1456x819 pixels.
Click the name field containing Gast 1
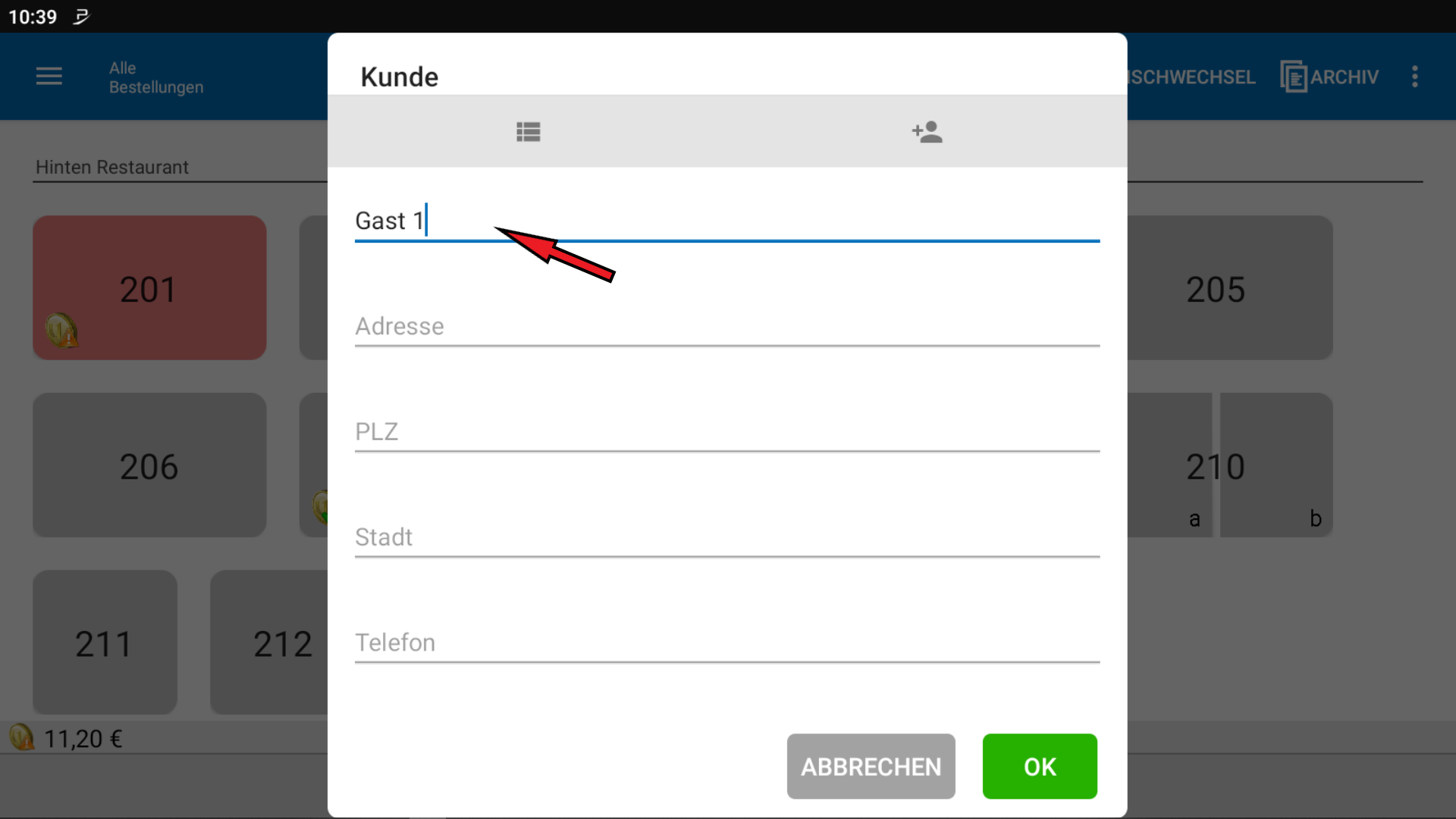[726, 221]
